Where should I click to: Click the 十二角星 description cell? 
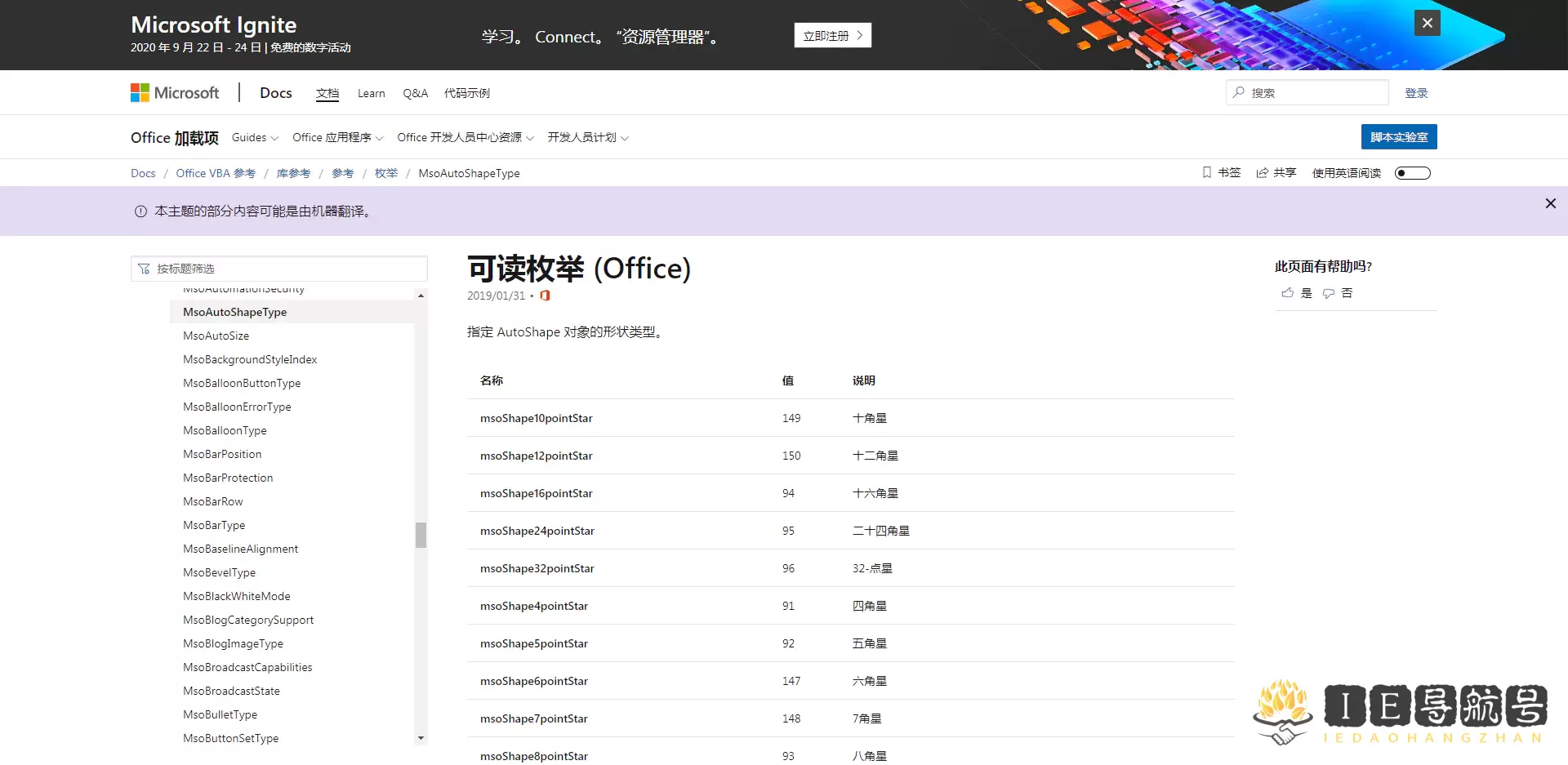click(875, 456)
